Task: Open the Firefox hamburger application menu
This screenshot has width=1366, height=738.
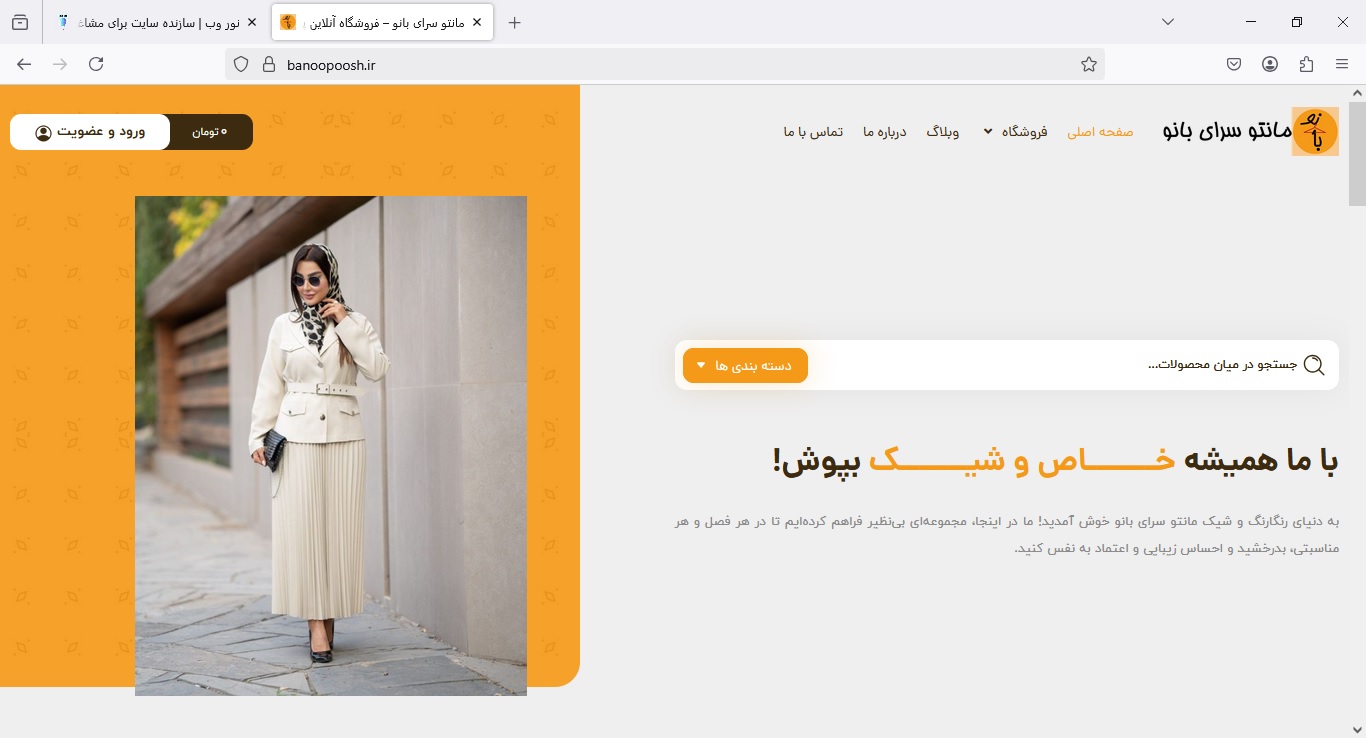Action: 1342,64
